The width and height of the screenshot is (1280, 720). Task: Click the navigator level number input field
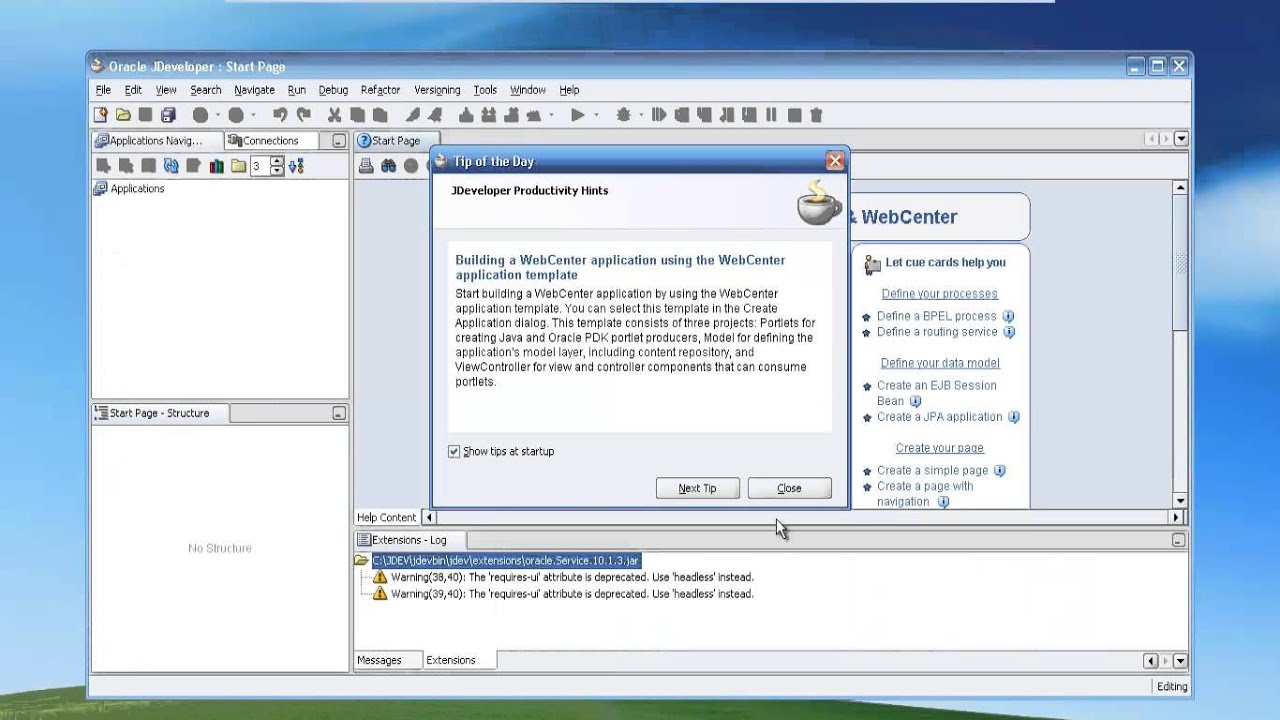260,166
